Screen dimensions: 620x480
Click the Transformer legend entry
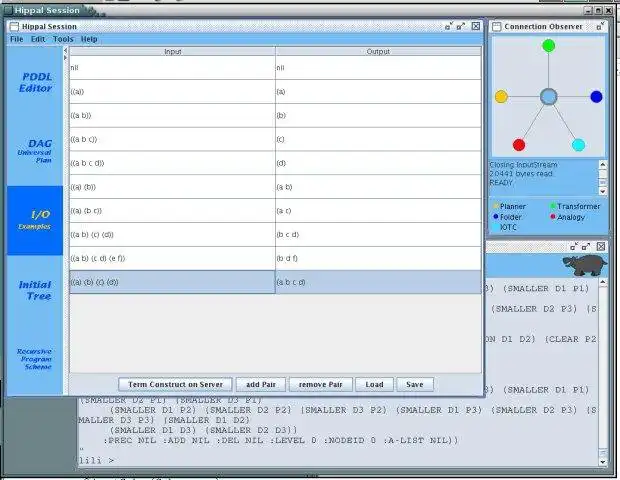coord(575,206)
